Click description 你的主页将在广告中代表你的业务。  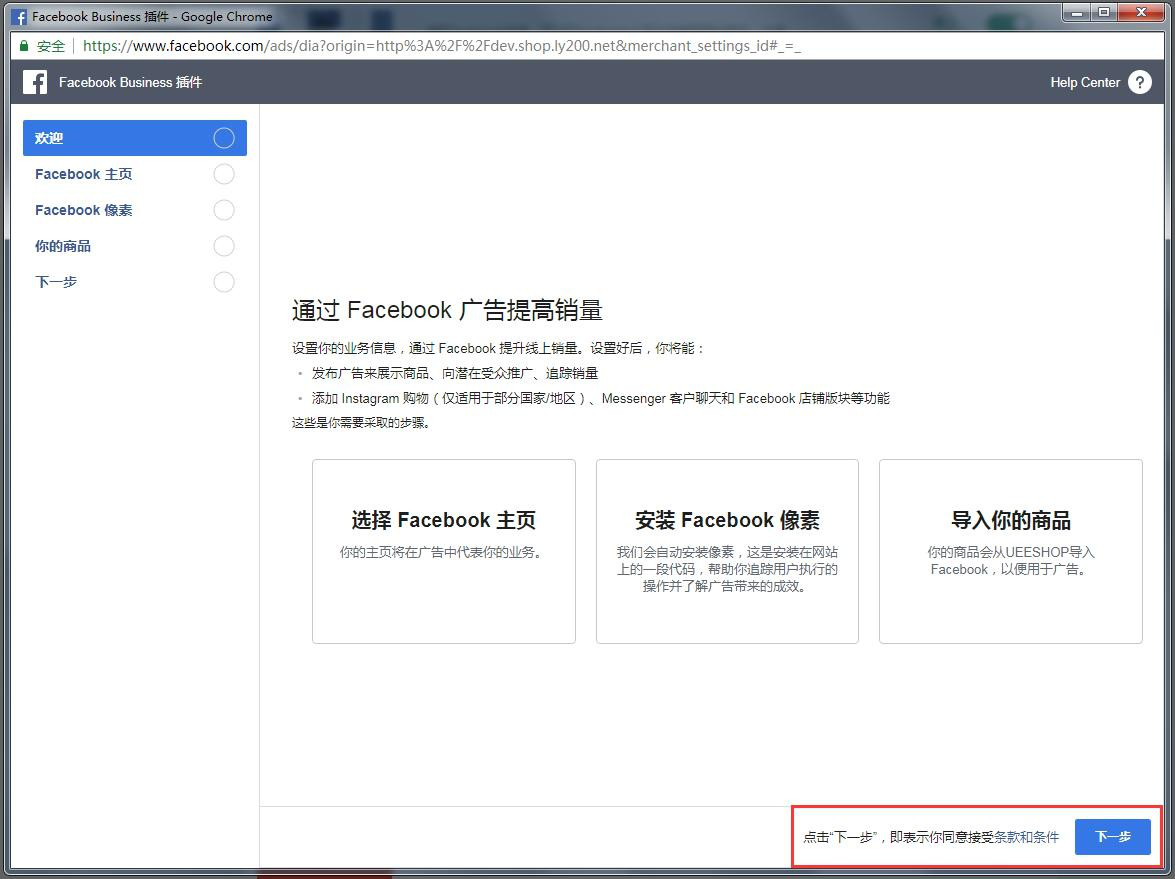pyautogui.click(x=442, y=552)
